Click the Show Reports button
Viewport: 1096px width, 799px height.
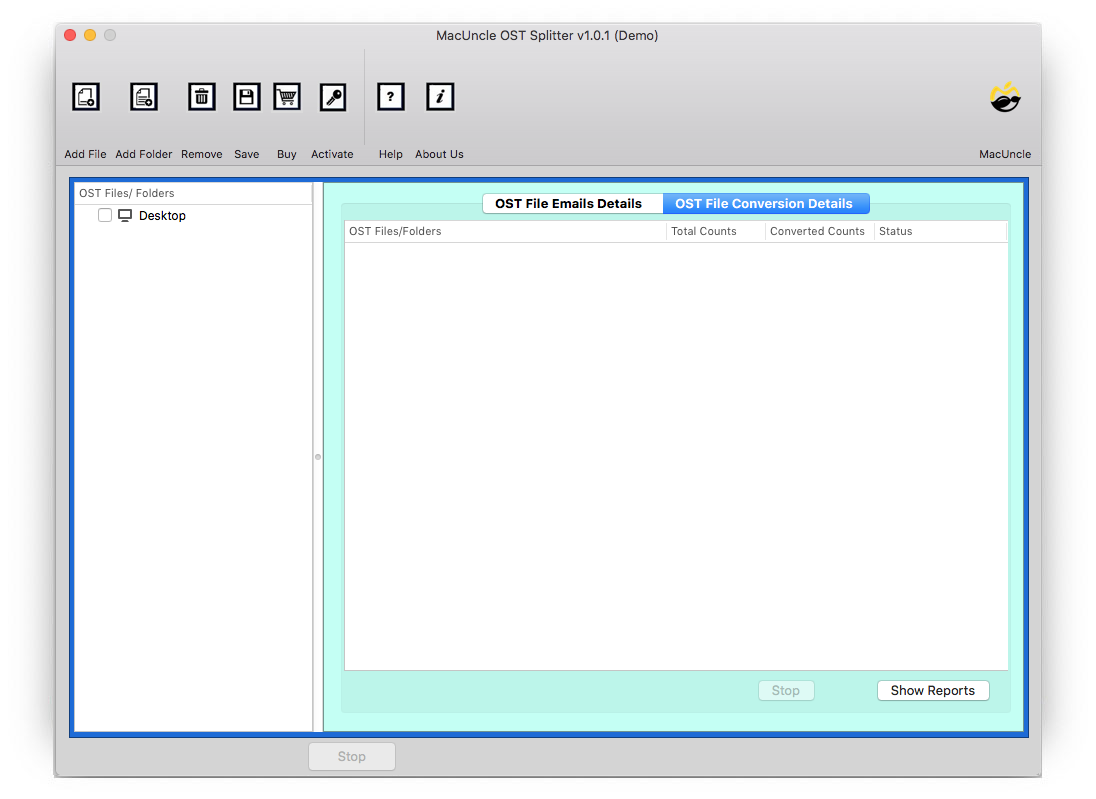coord(932,691)
